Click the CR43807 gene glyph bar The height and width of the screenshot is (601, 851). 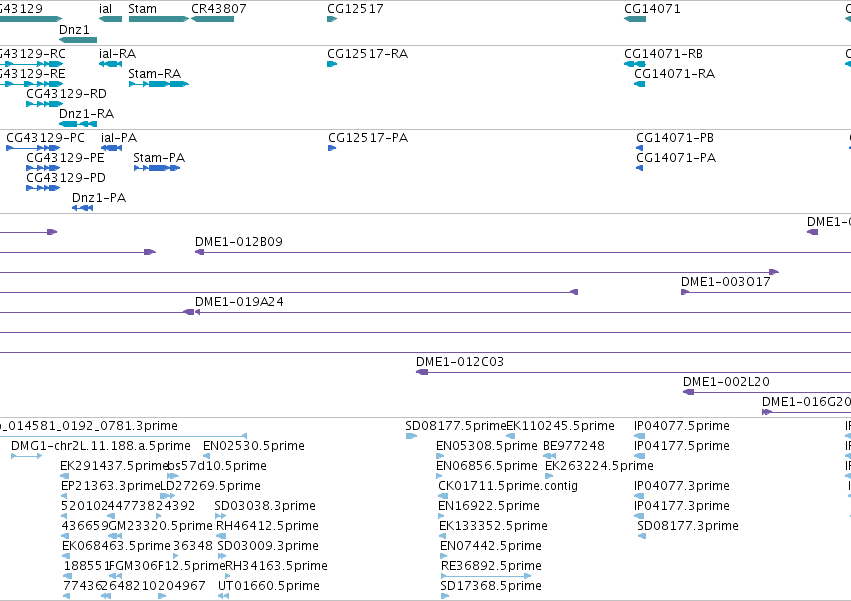point(213,19)
